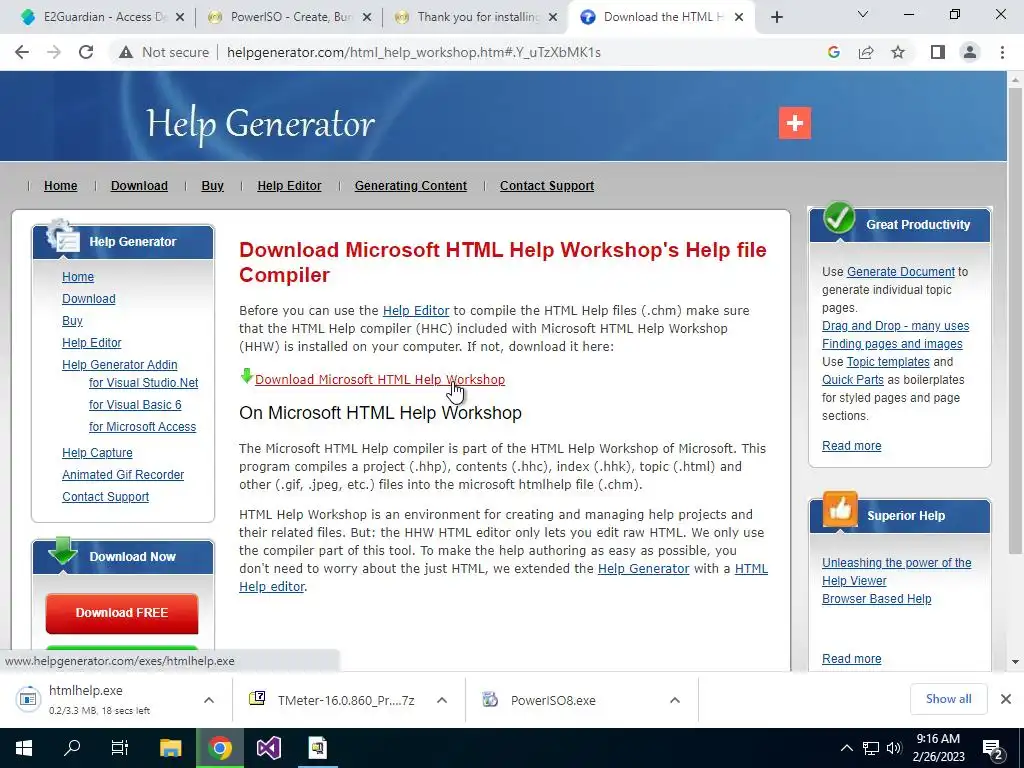Share this page via share icon

click(x=866, y=52)
